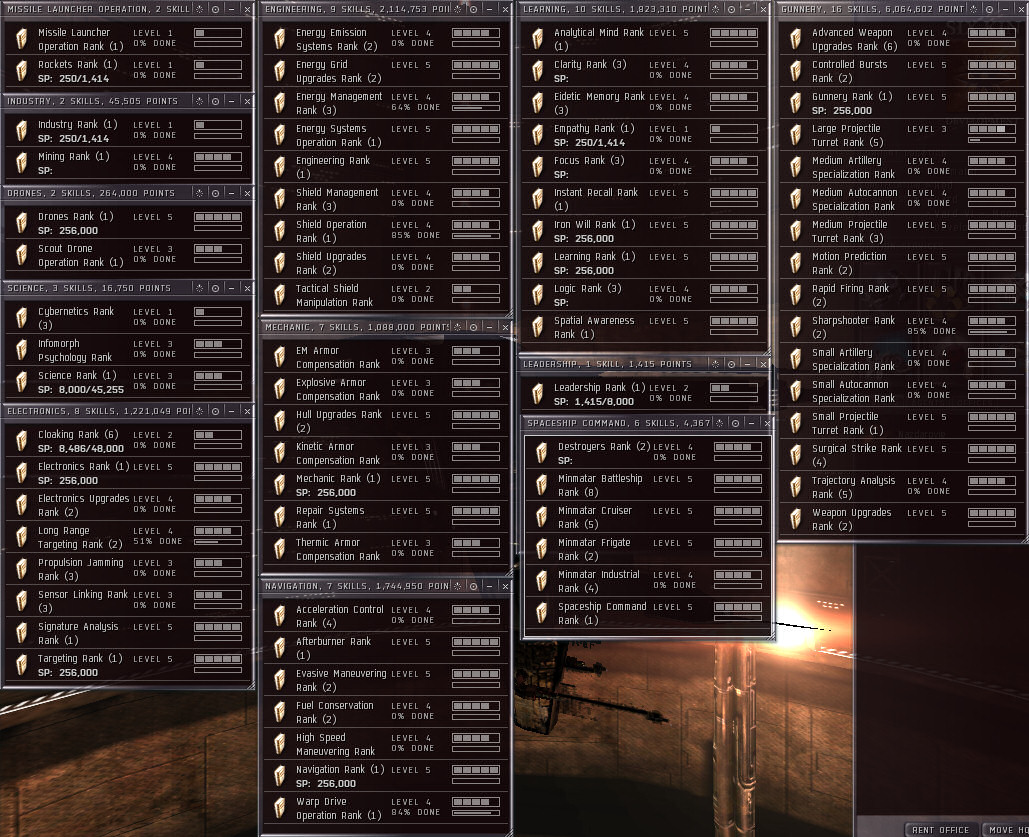Select the Propulsion Jamming Rank skill name
Image resolution: width=1029 pixels, height=837 pixels.
coord(80,569)
